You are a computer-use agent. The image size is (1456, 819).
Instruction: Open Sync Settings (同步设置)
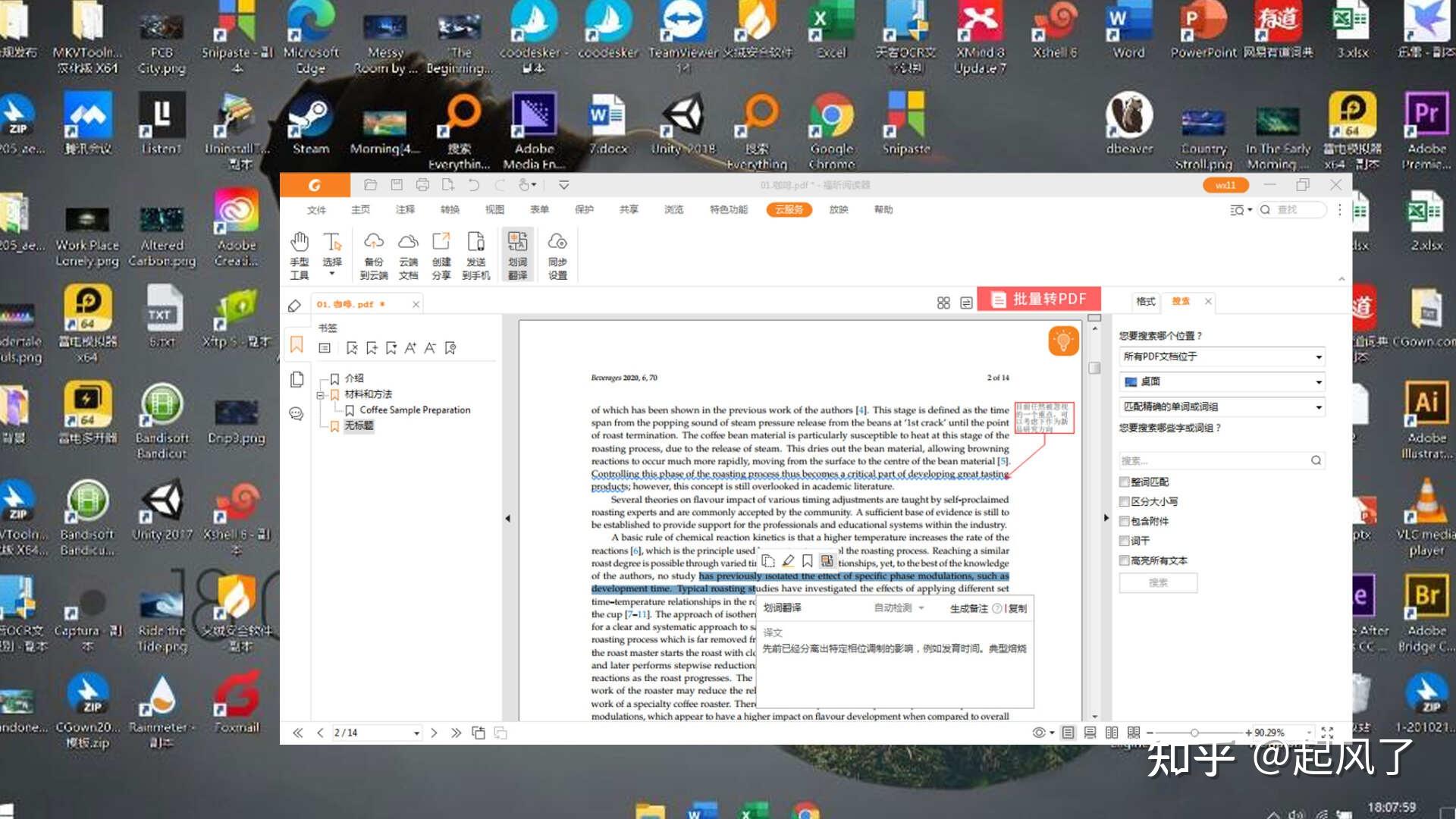point(557,256)
